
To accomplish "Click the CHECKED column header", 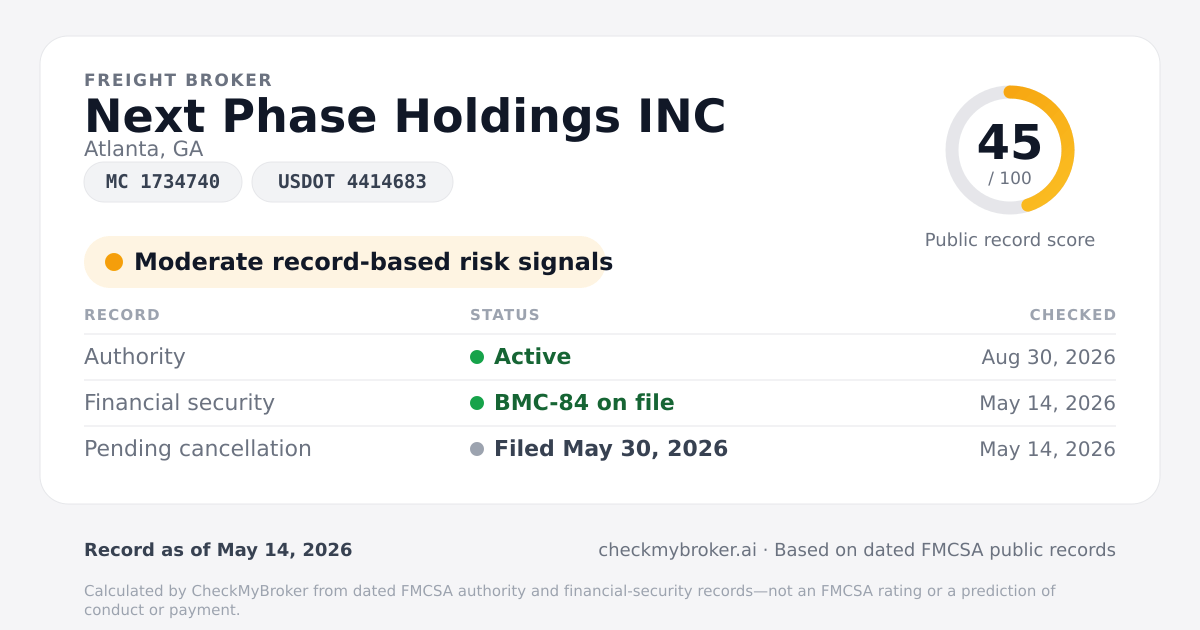I will click(1073, 315).
